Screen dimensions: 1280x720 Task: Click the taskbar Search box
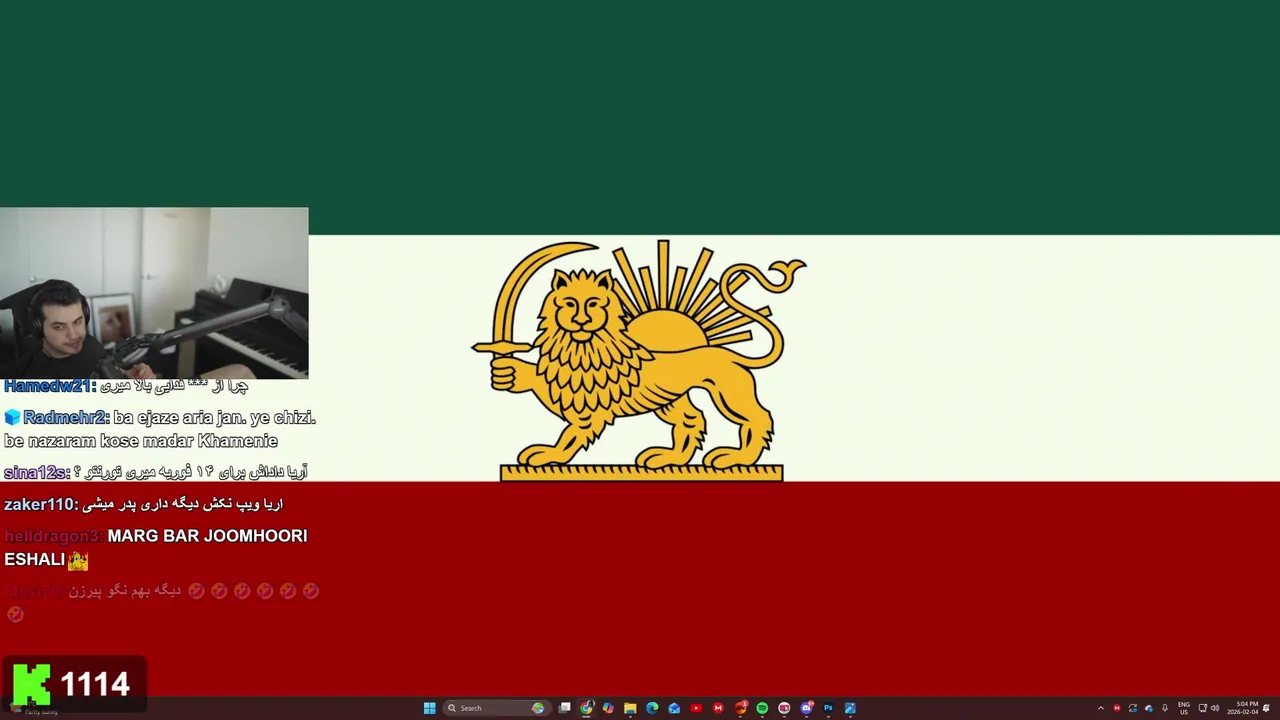coord(497,708)
